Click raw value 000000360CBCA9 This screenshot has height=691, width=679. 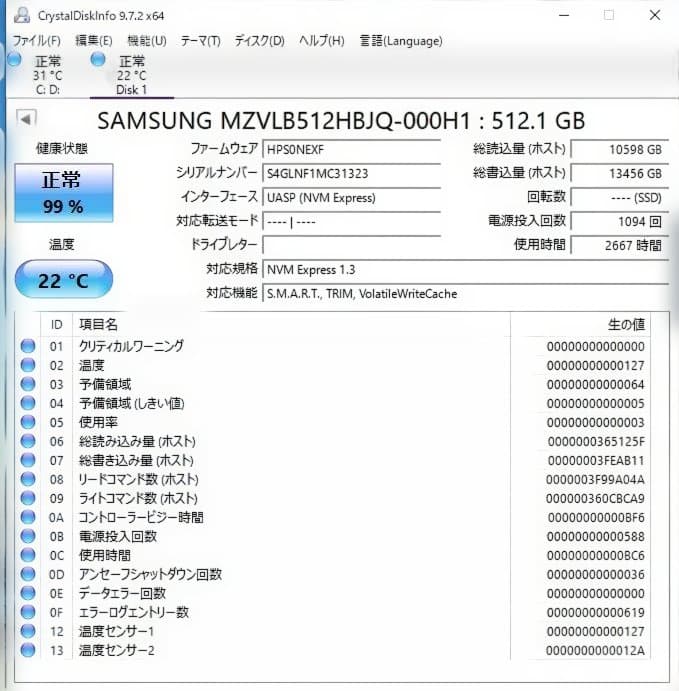(x=595, y=498)
